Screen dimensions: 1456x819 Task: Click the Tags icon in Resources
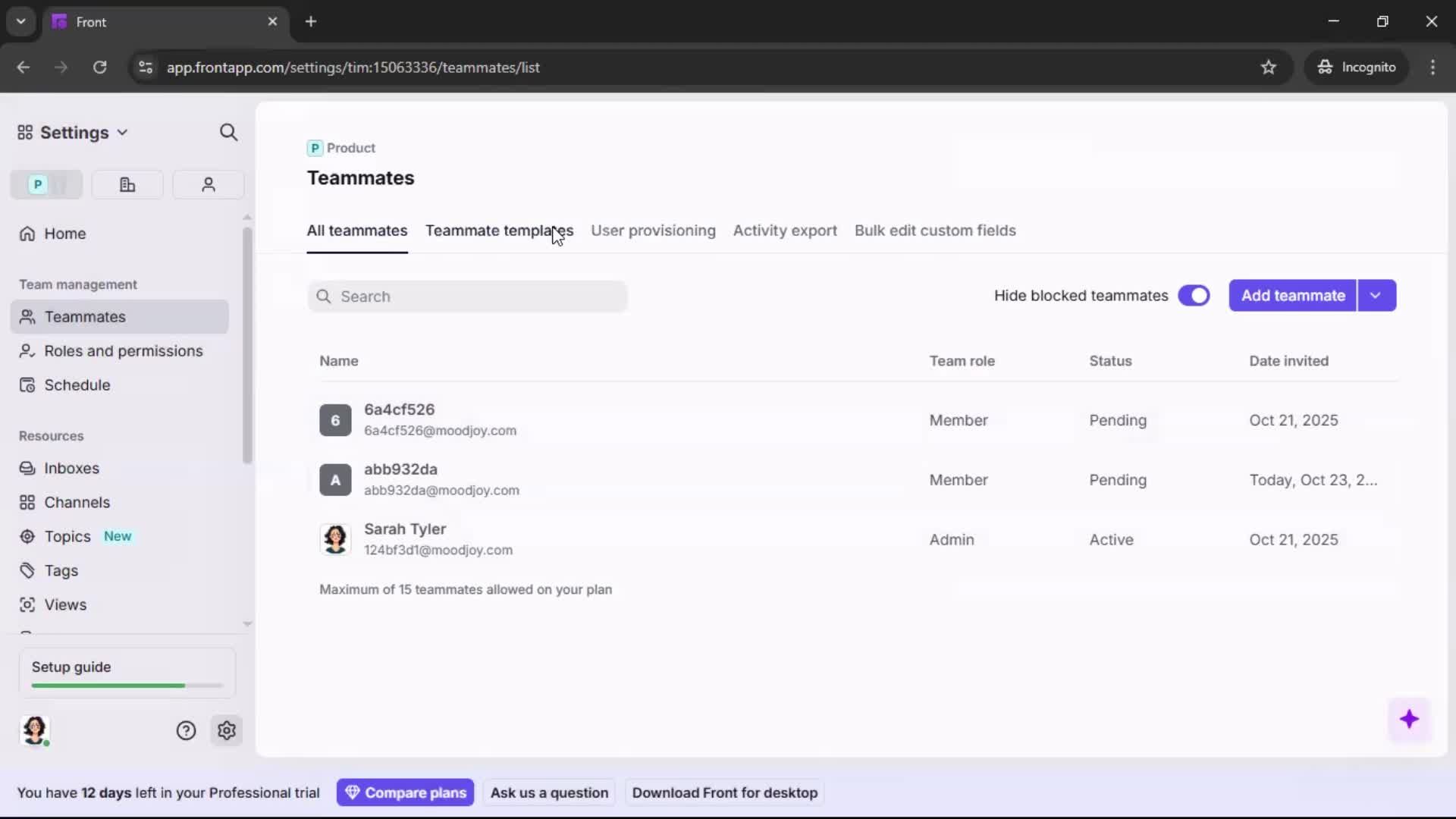click(27, 570)
